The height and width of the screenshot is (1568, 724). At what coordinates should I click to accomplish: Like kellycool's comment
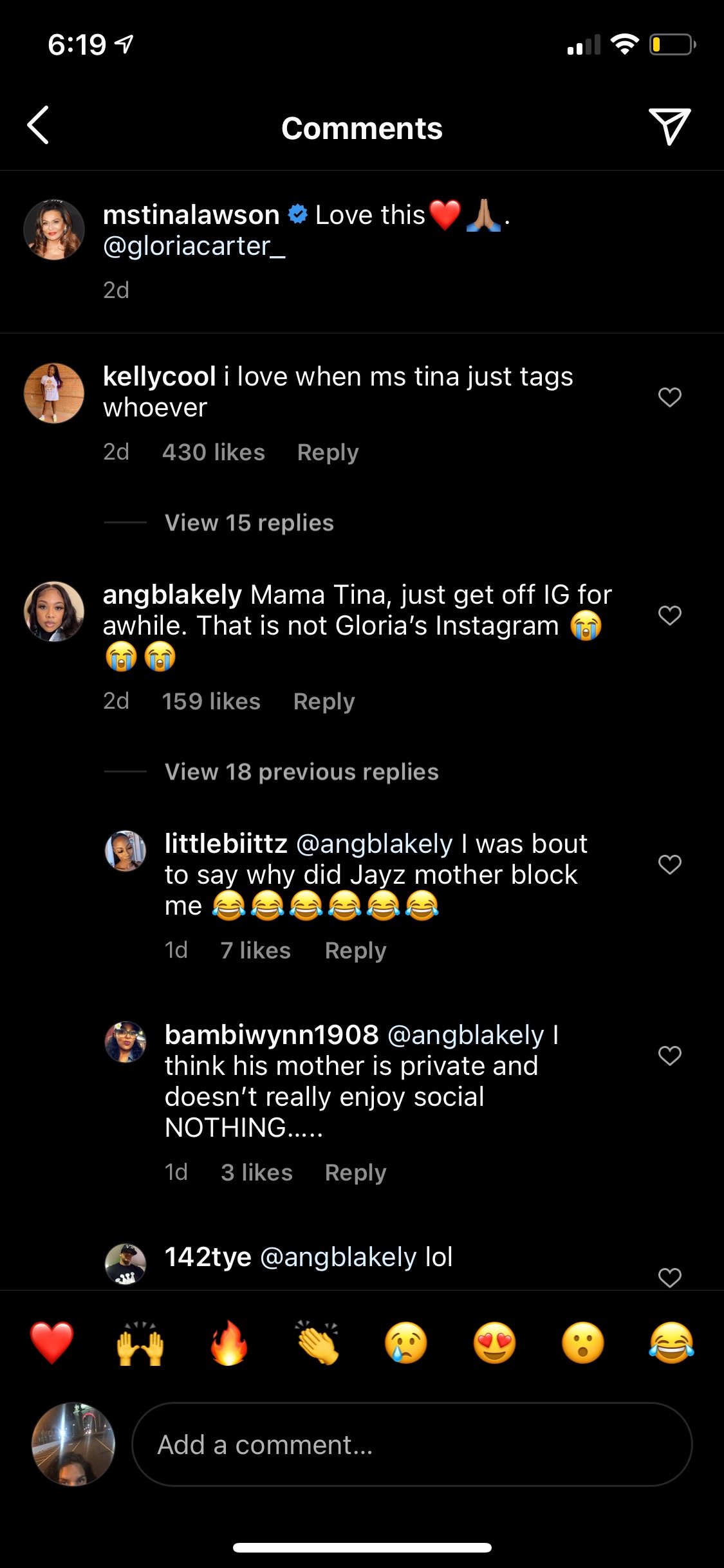pos(669,397)
